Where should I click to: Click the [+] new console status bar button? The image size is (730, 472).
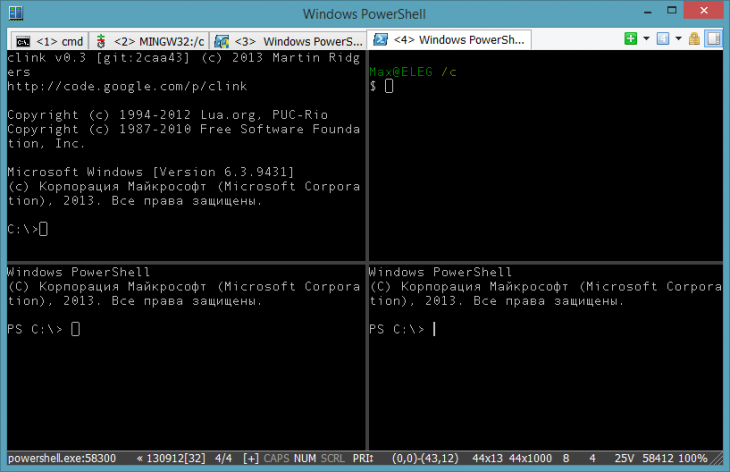250,458
